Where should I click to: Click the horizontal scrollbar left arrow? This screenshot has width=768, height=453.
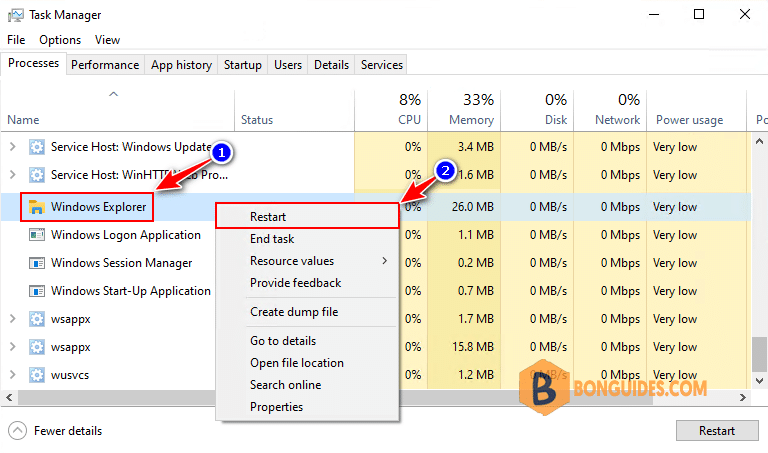pos(9,397)
